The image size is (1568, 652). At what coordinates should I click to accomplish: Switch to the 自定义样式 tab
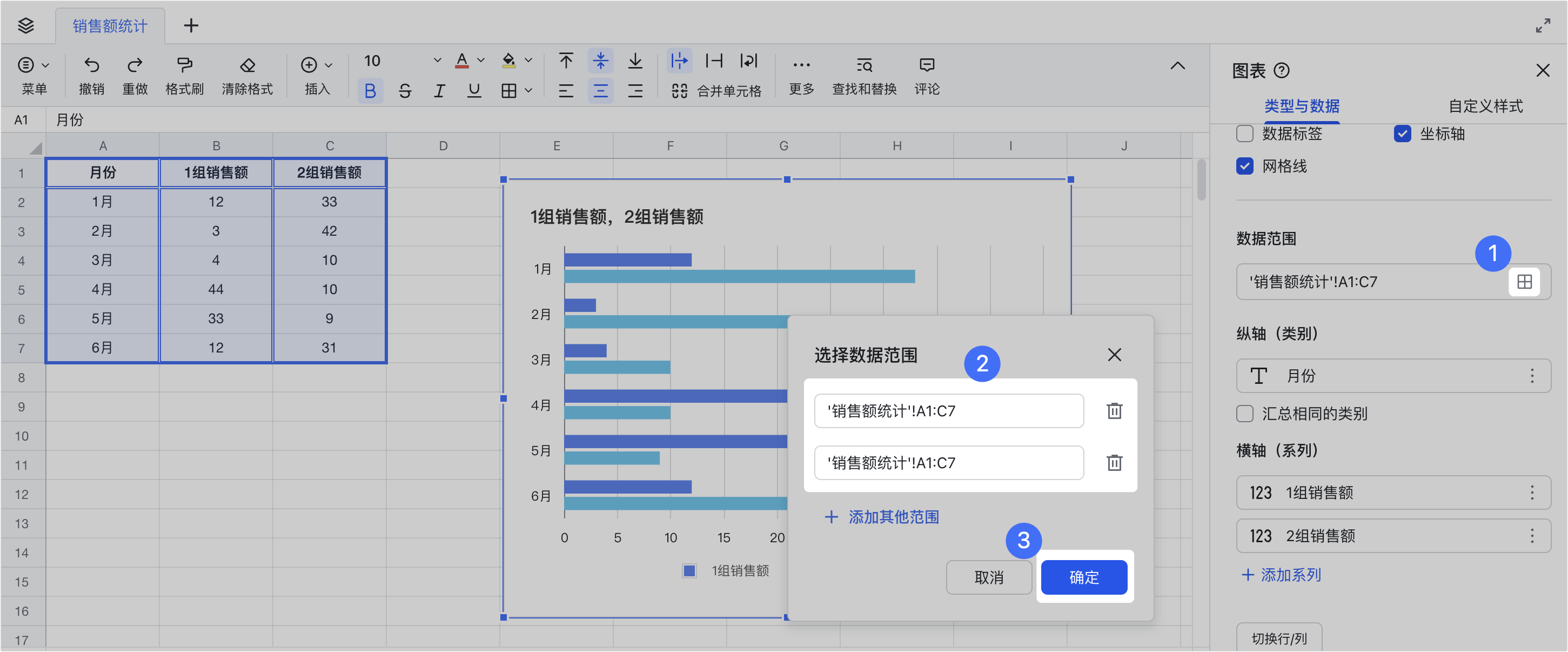[x=1485, y=107]
